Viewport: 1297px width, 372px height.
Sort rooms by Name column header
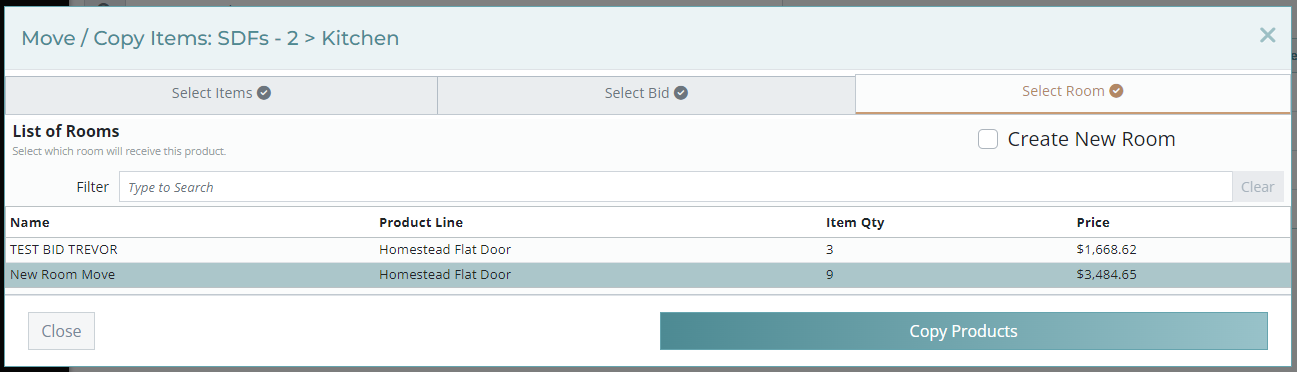tap(30, 223)
